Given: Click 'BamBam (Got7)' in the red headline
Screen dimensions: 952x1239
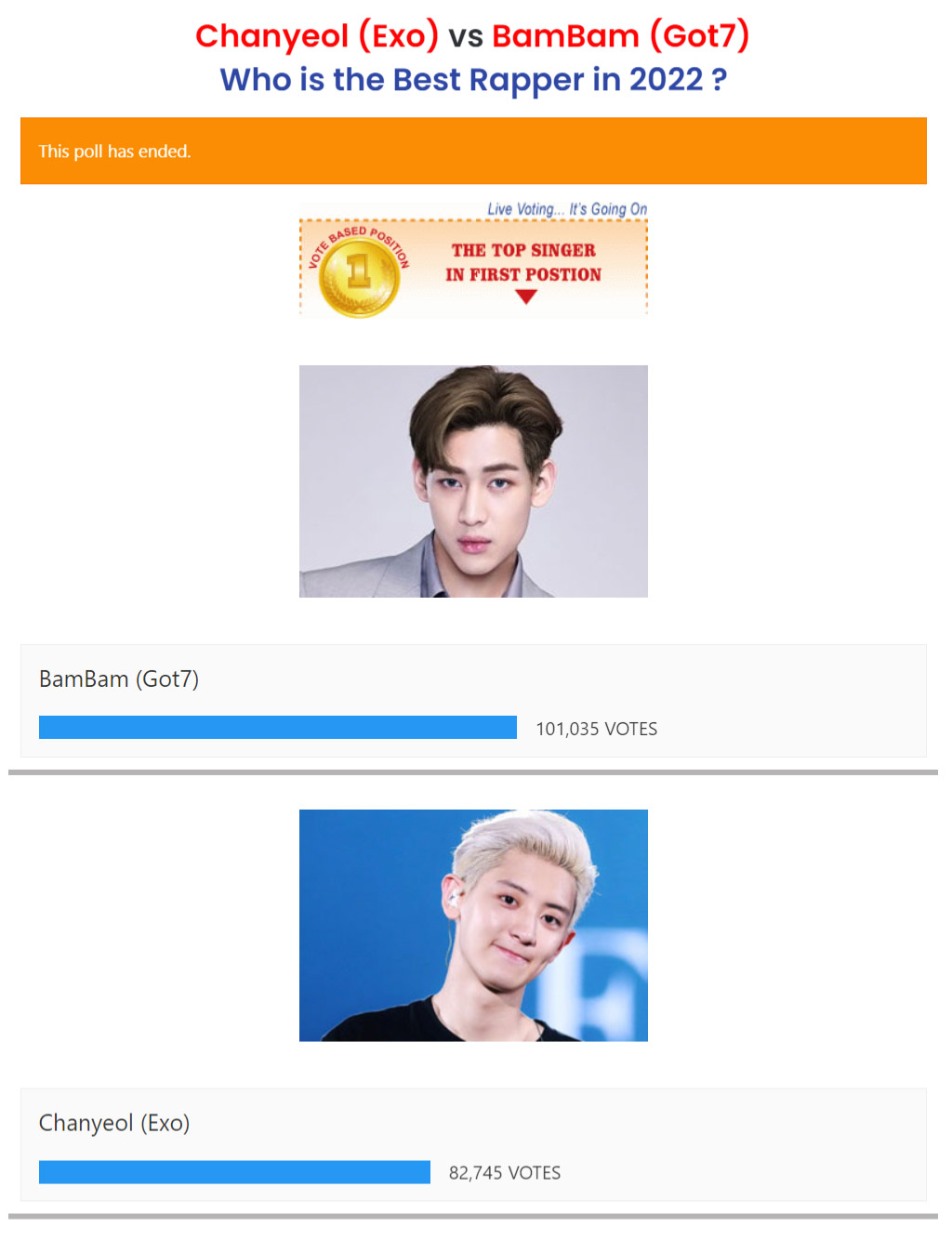Looking at the screenshot, I should click(x=621, y=36).
